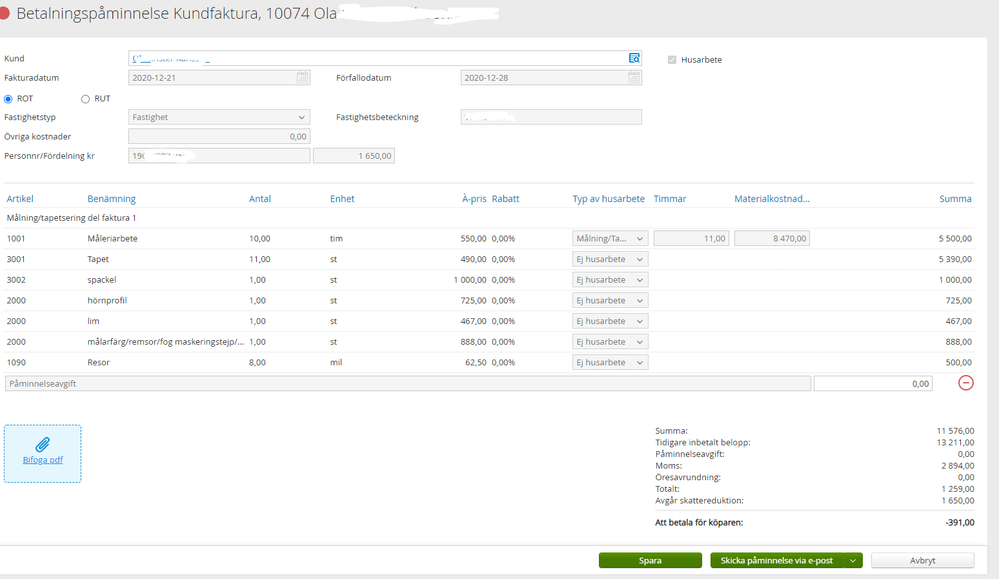Click the red minus icon beside Påminnelseavgift
Viewport: 999px width, 579px height.
966,383
